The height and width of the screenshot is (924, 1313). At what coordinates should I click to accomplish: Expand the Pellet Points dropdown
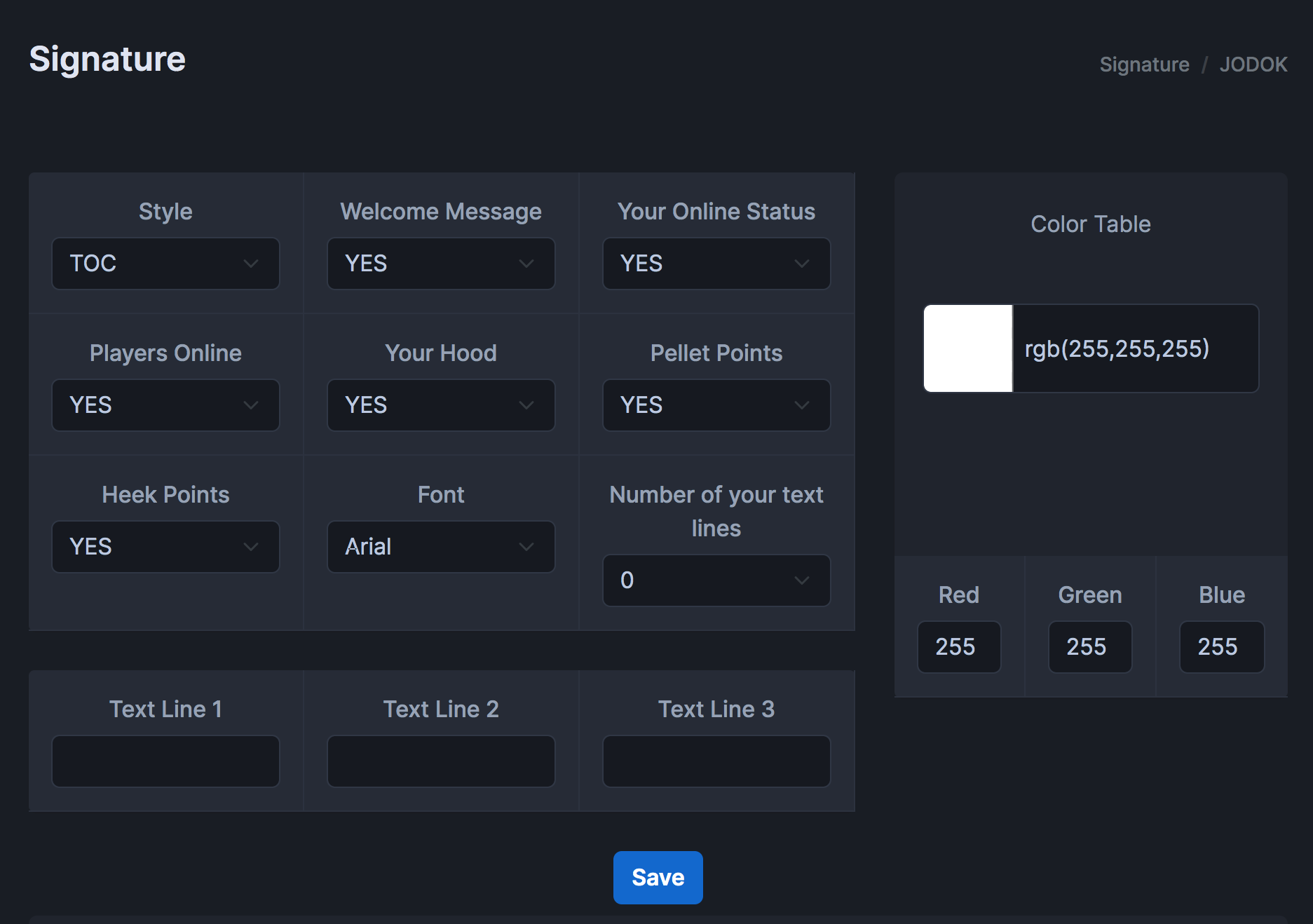716,405
